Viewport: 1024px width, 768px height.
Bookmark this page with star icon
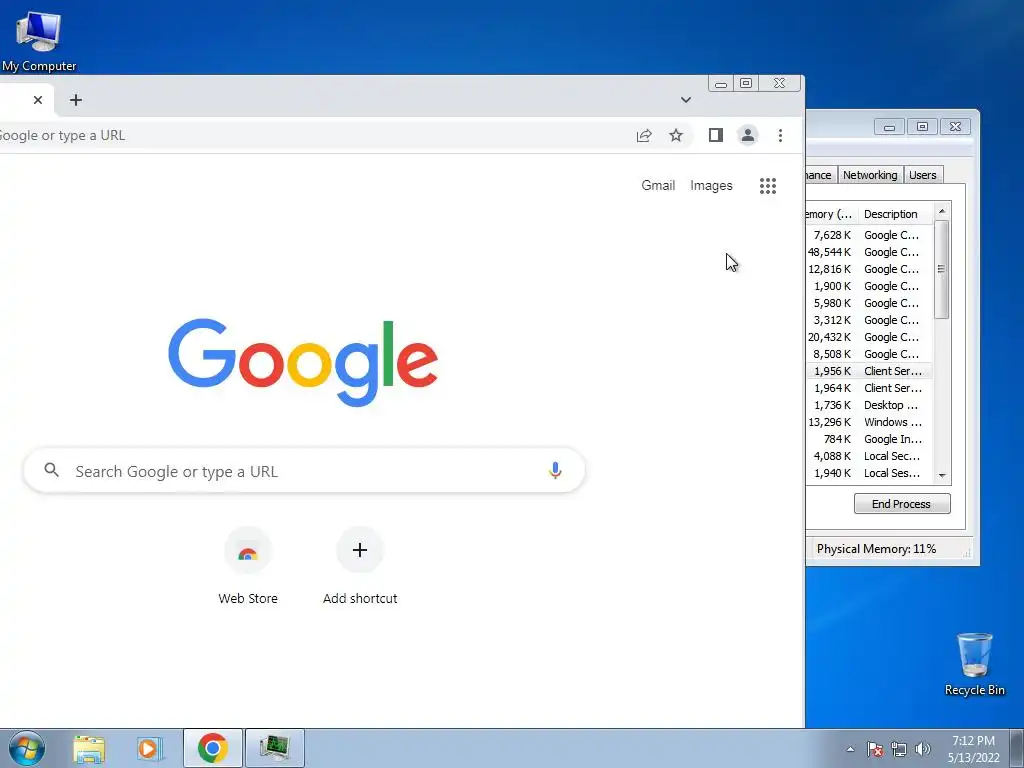point(676,135)
